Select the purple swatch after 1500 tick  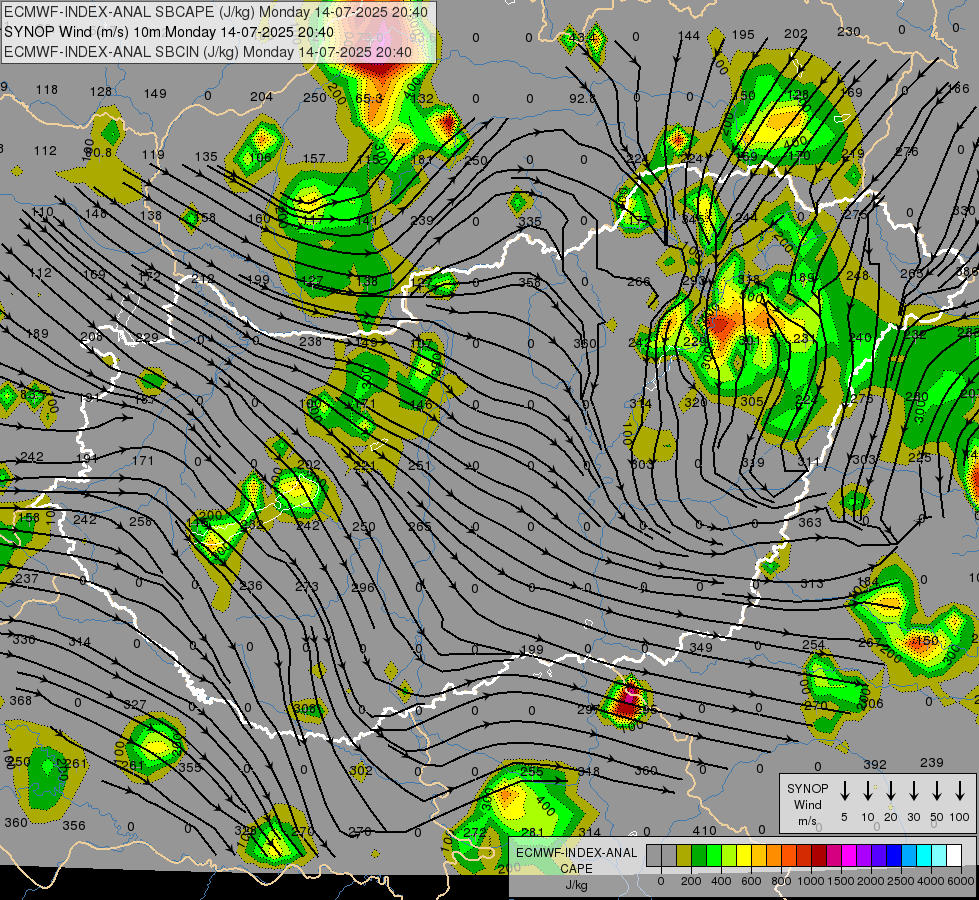pos(865,855)
